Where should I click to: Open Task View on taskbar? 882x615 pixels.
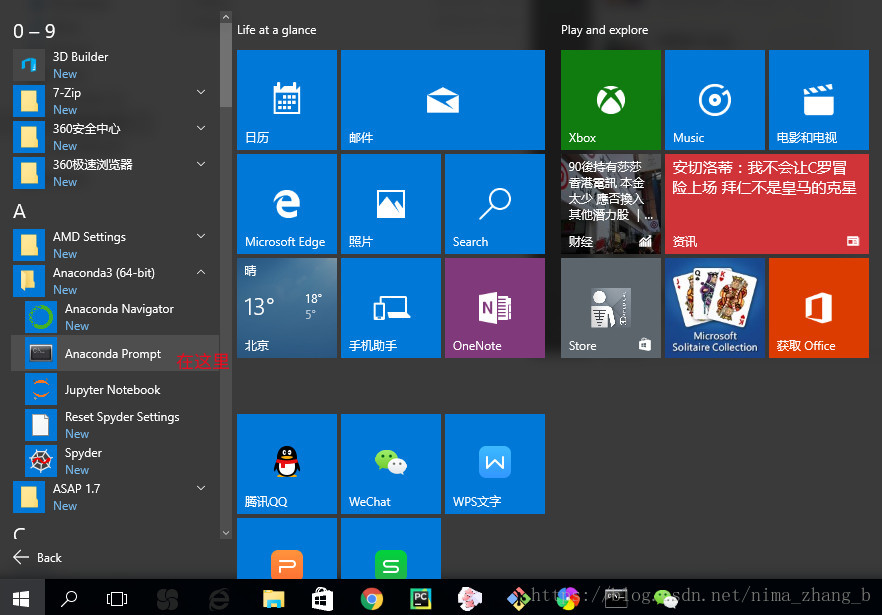click(x=116, y=599)
